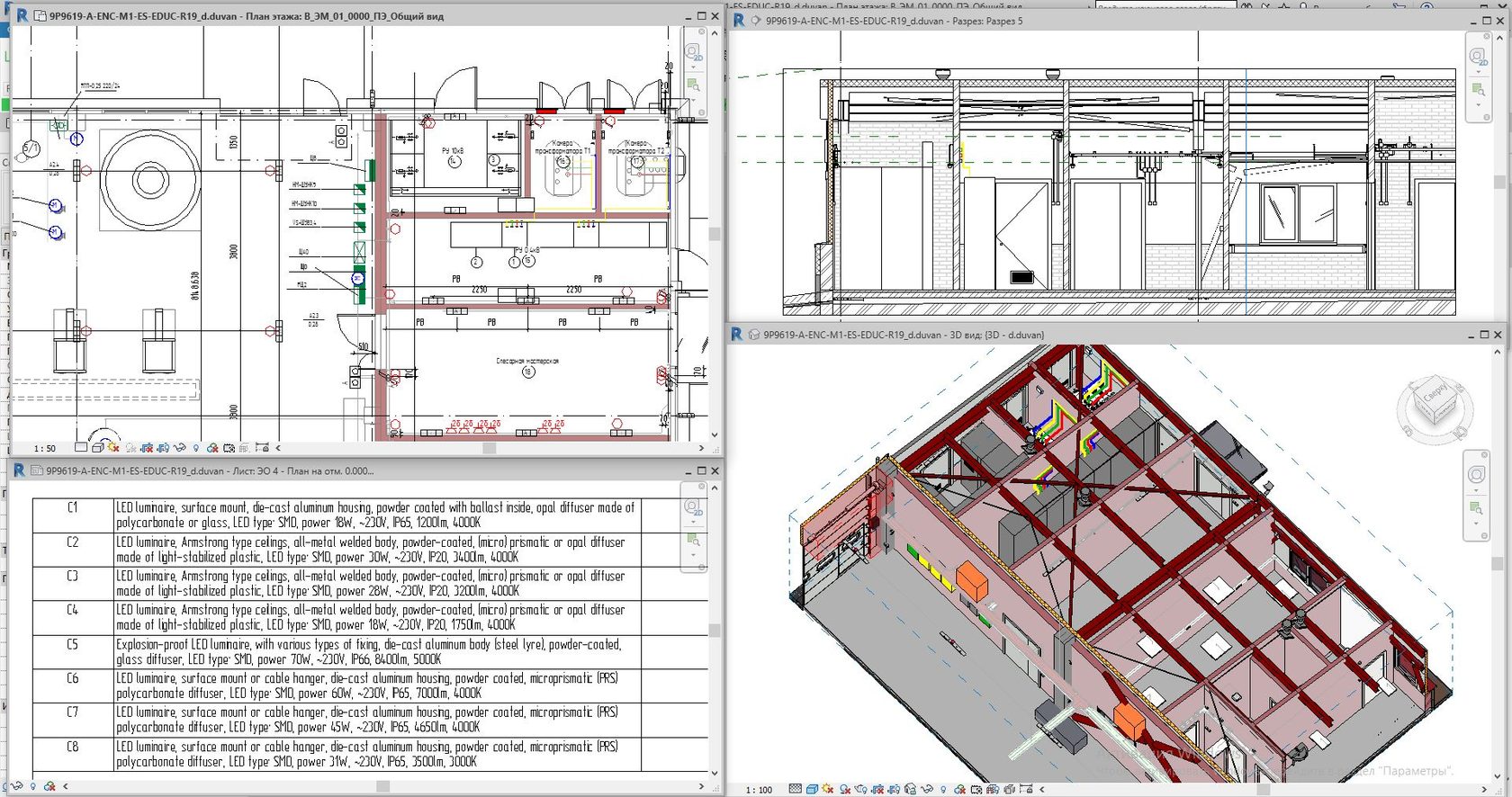
Task: Expand zoom options dropdown in 3D view
Action: (x=1477, y=524)
